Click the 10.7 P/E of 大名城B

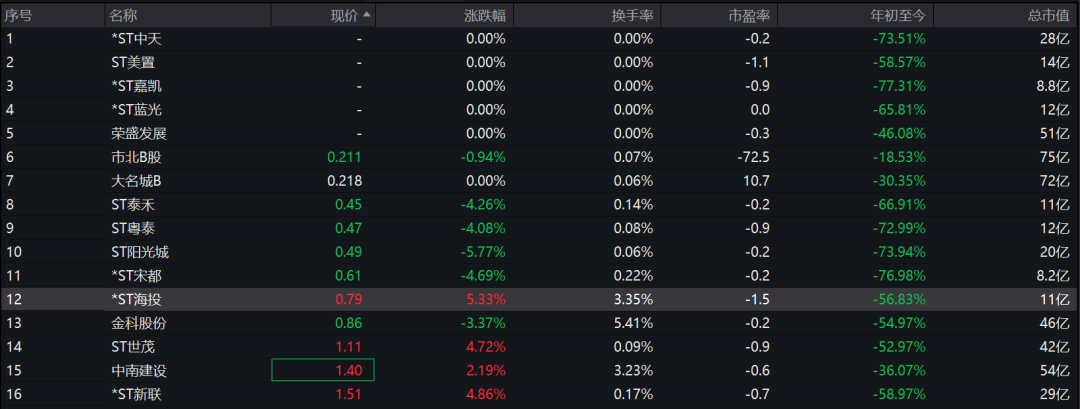pyautogui.click(x=758, y=181)
